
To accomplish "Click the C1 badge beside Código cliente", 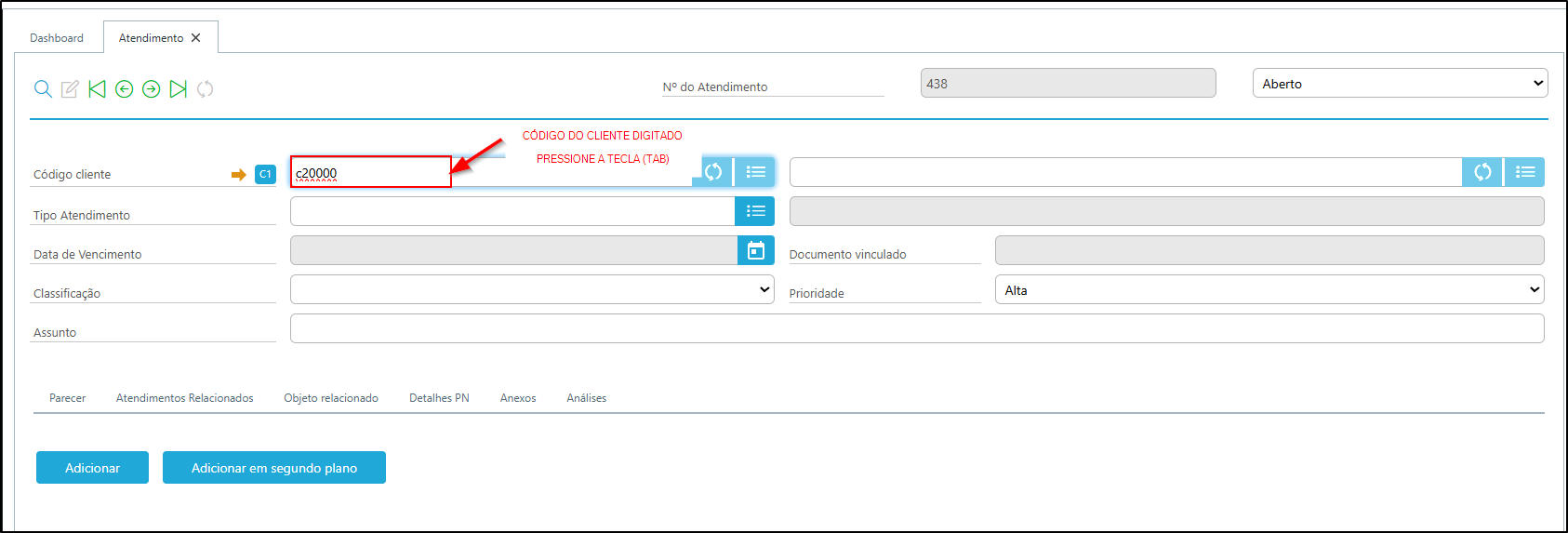I will [x=265, y=174].
